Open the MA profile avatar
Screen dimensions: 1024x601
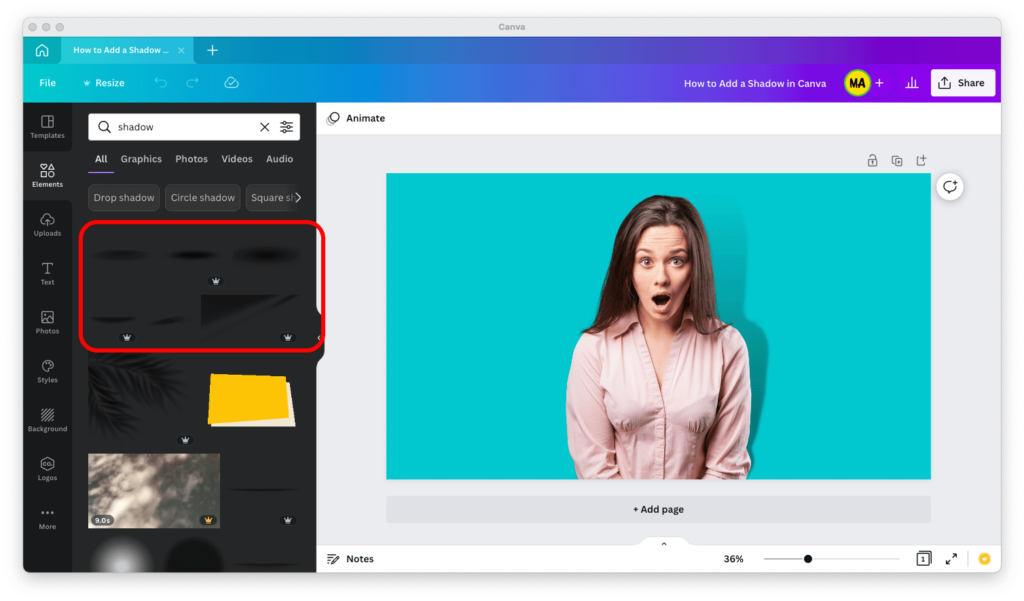[x=857, y=83]
